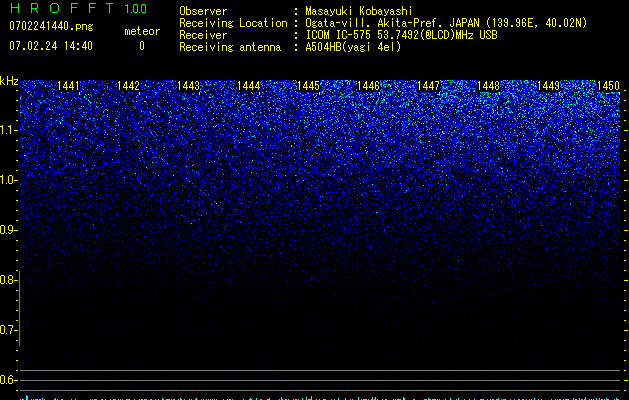Click the meteor count value 0
Screen dimensions: 629x400
tap(142, 46)
